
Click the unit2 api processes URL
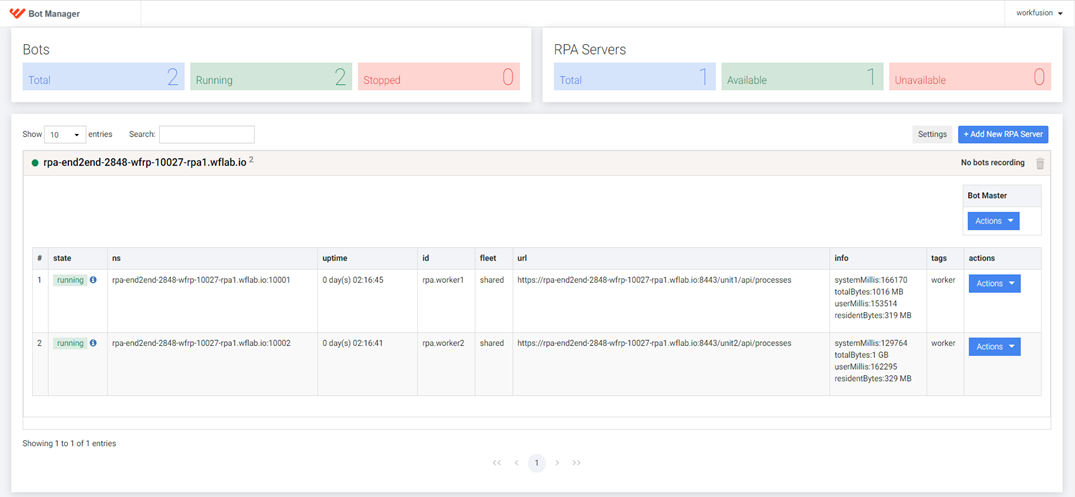(x=655, y=343)
